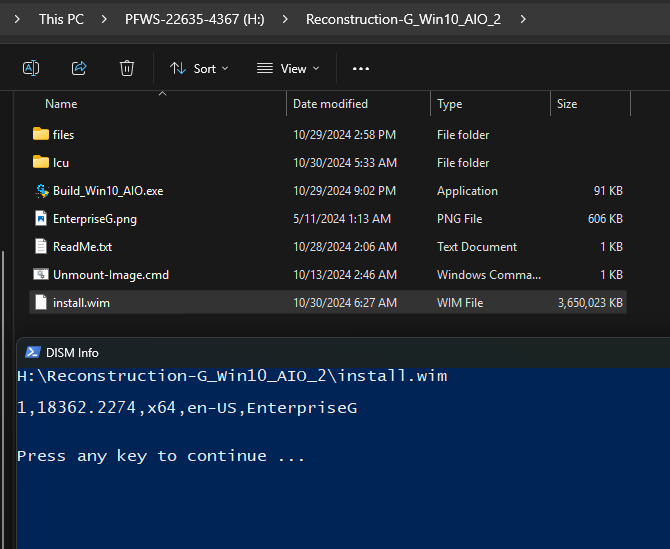670x549 pixels.
Task: Click the 91 KB size value
Action: [608, 191]
